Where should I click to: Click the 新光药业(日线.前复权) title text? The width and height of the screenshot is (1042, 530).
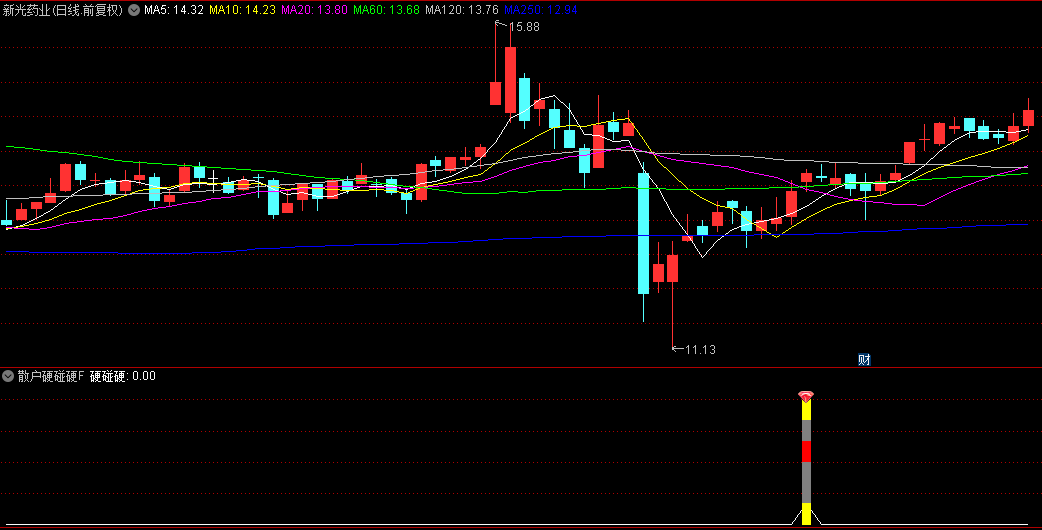63,10
